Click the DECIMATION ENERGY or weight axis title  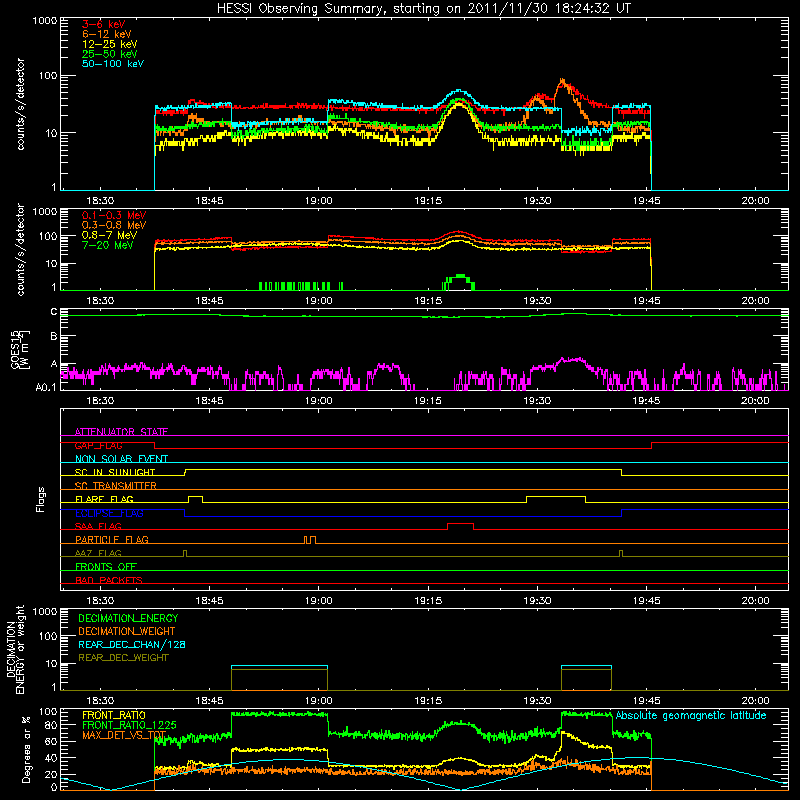click(15, 649)
